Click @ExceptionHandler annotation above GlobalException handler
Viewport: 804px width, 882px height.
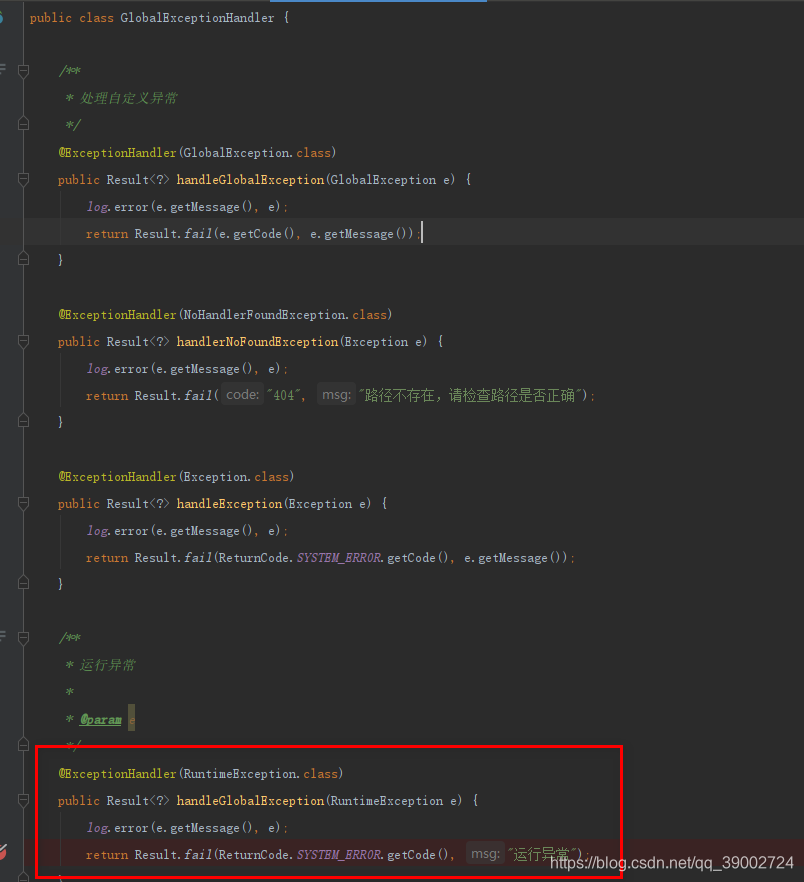click(x=118, y=153)
